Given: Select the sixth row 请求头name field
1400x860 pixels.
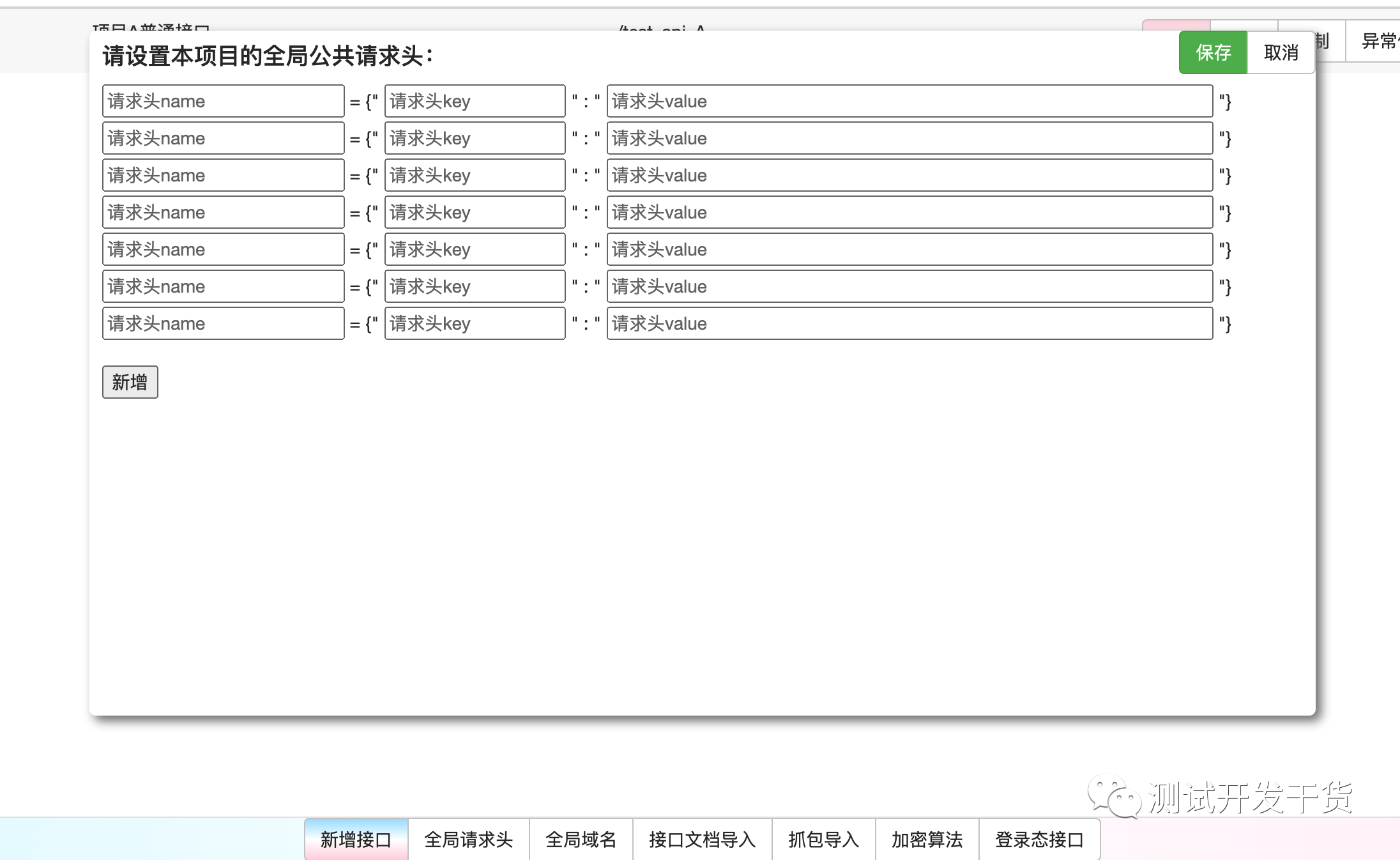Looking at the screenshot, I should point(224,286).
